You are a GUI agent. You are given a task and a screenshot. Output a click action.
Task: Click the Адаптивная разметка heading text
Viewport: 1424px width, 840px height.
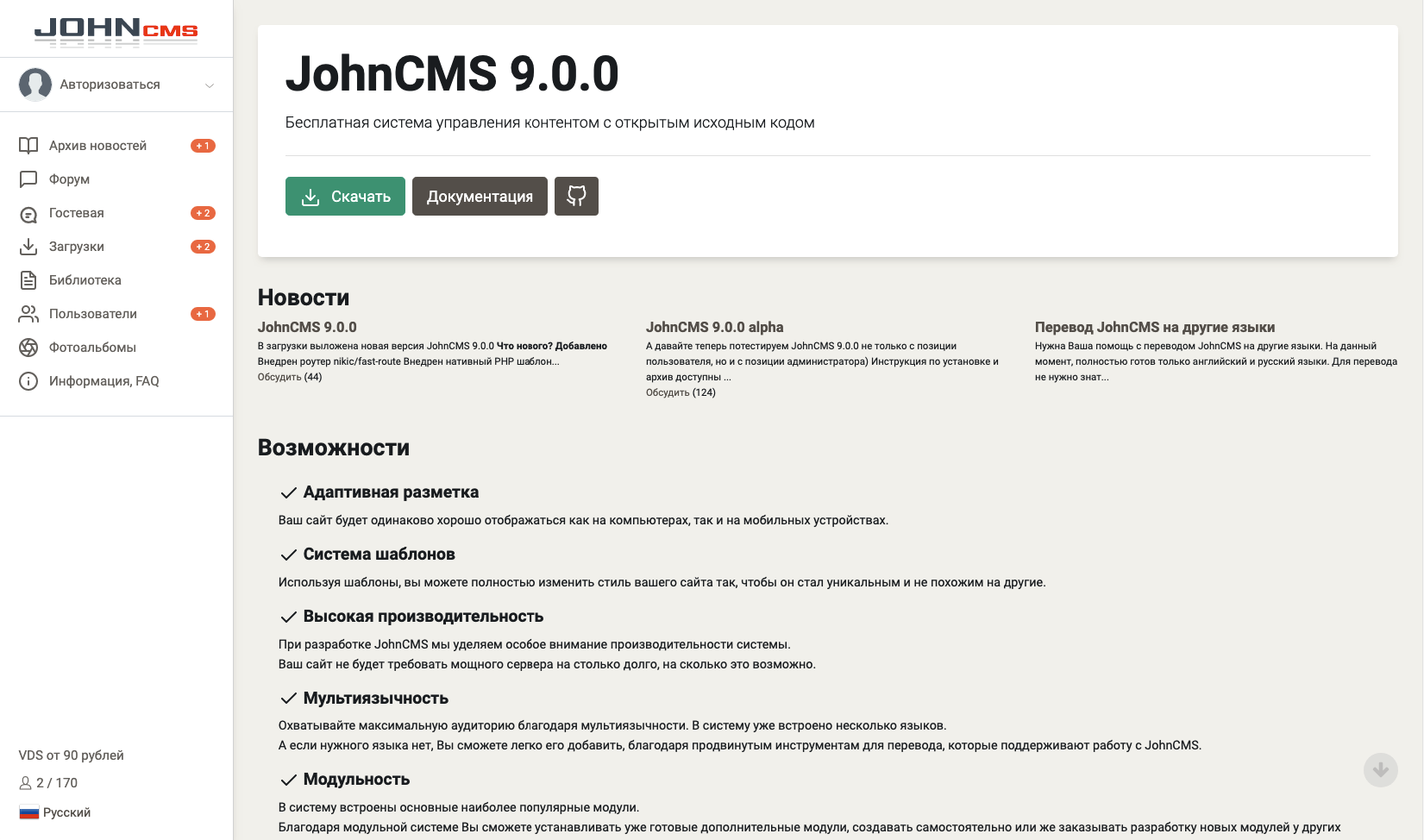(391, 492)
